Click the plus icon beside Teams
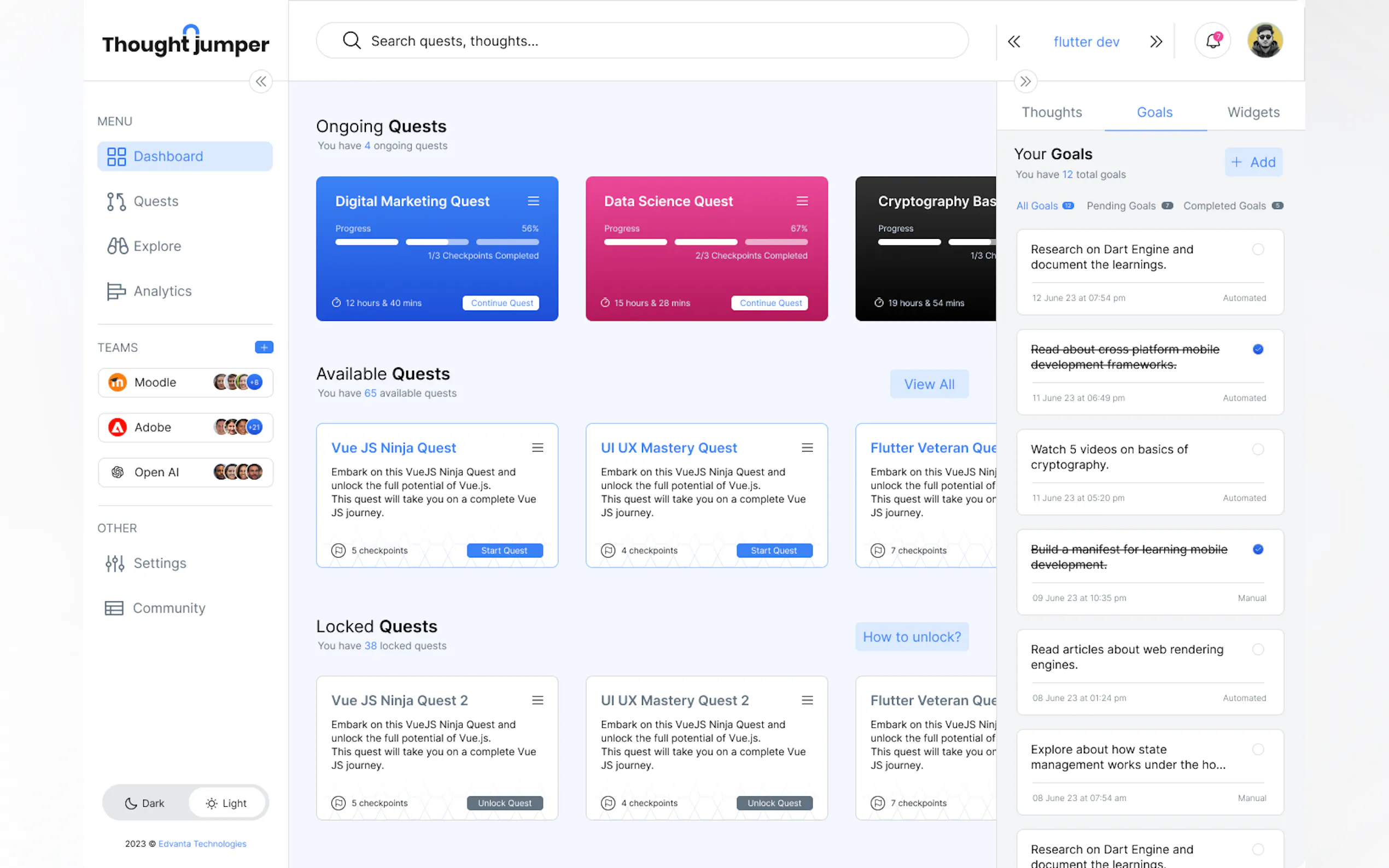 [x=264, y=347]
